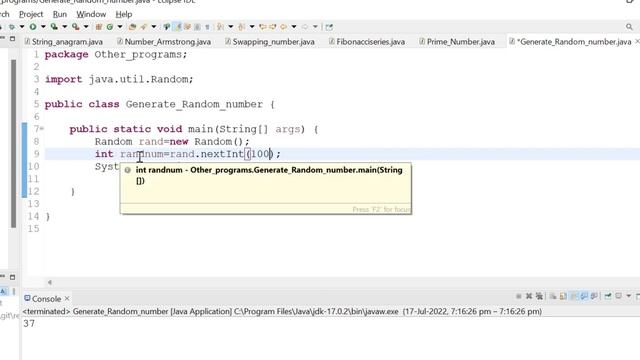This screenshot has width=640, height=360.
Task: Click "Generate_Random_number" class name on line 5
Action: [194, 104]
